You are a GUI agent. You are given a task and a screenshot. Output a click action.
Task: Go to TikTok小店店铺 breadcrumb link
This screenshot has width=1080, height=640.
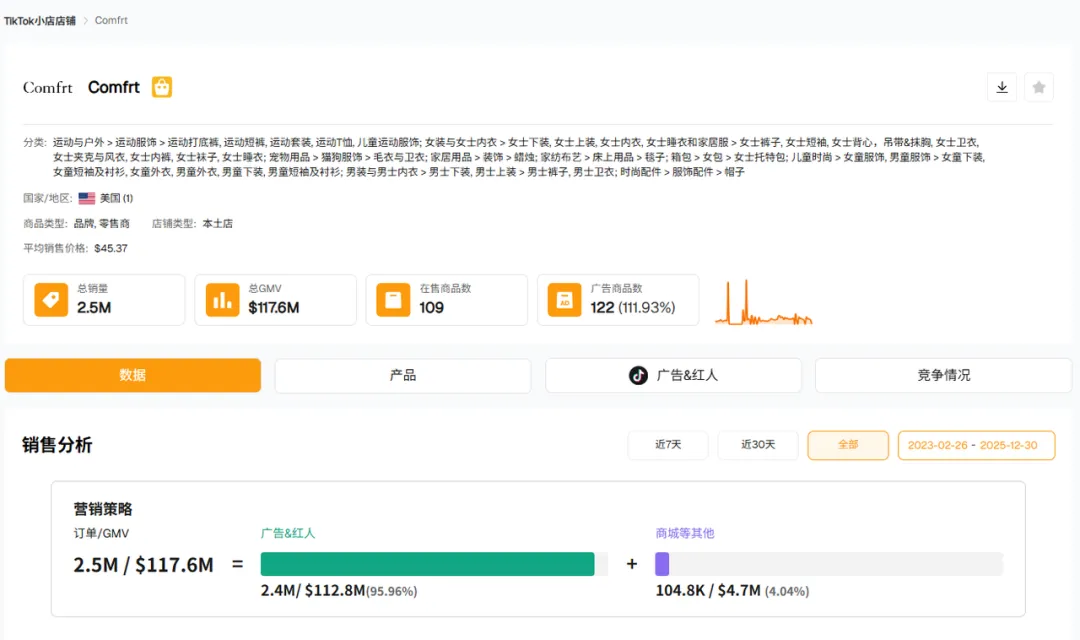pyautogui.click(x=40, y=20)
